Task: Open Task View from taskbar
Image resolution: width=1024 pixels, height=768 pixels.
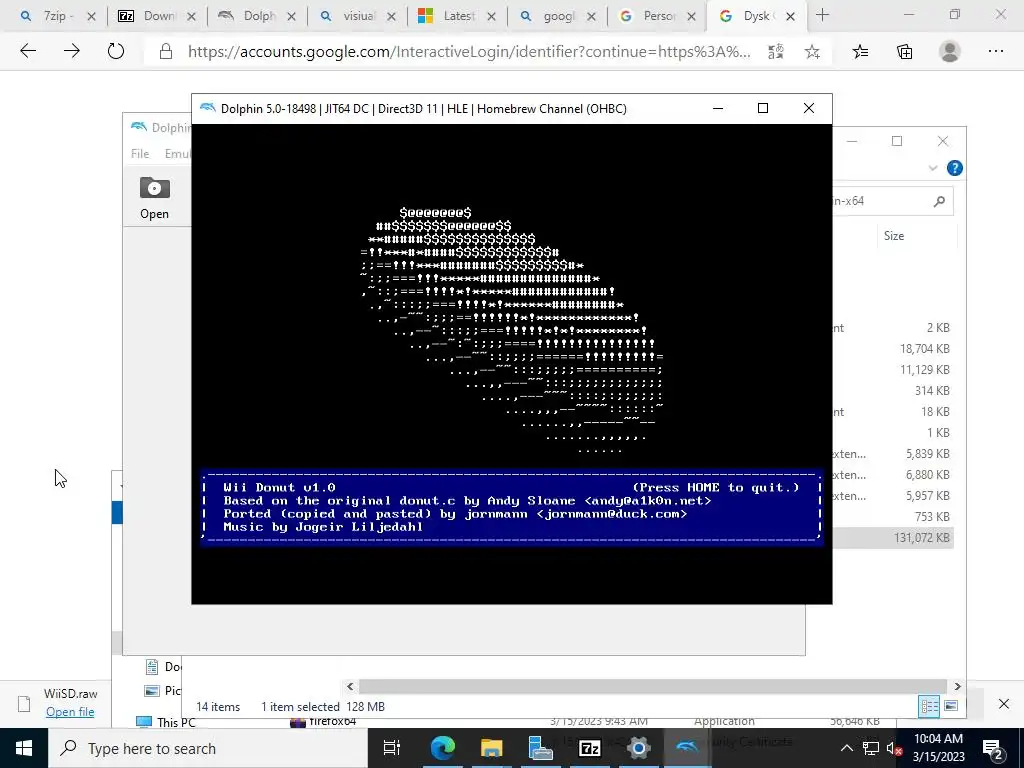Action: click(391, 748)
